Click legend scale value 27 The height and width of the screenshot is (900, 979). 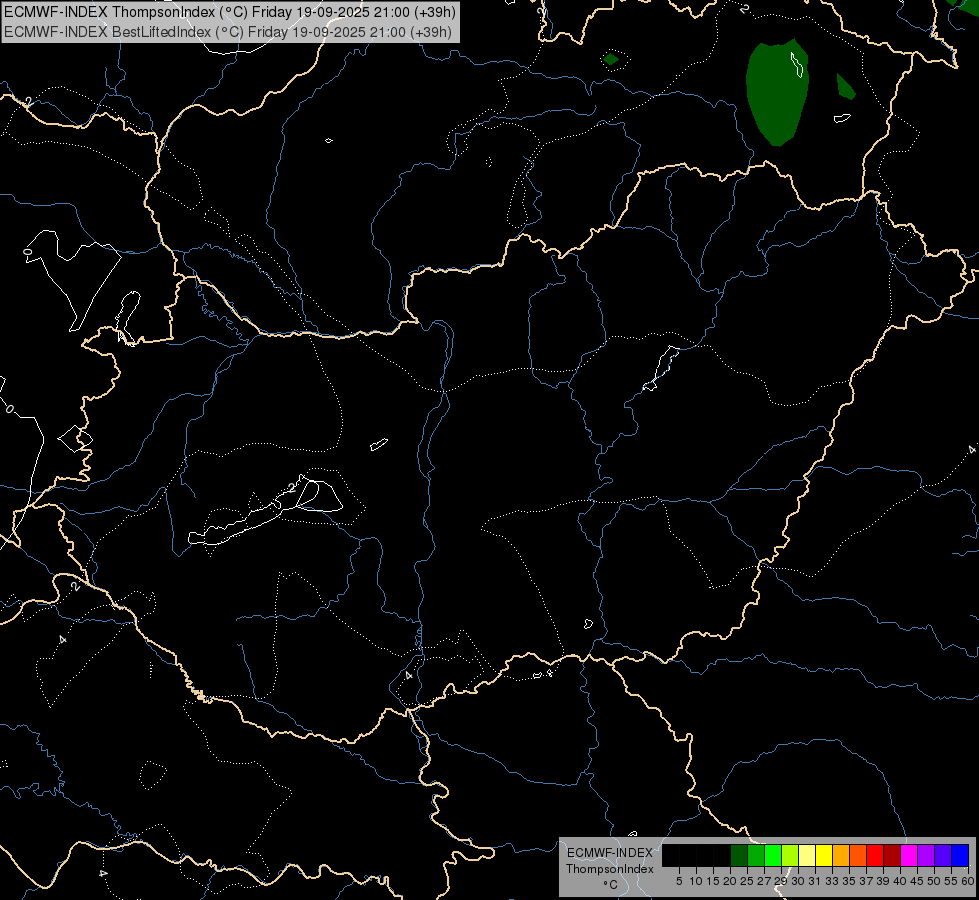coord(764,881)
